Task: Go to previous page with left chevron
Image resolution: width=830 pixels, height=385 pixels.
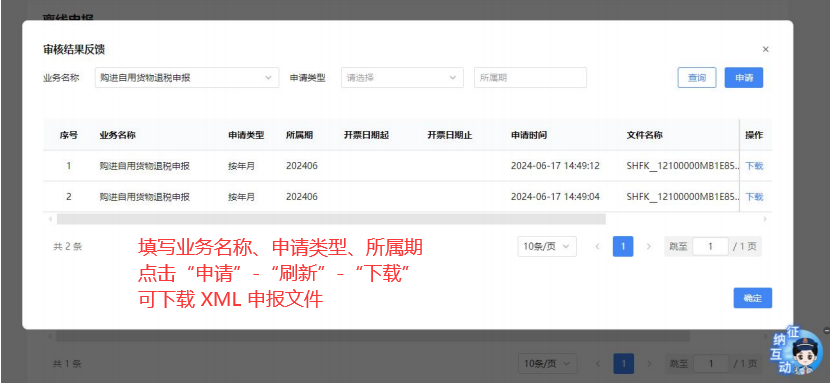Action: 598,247
